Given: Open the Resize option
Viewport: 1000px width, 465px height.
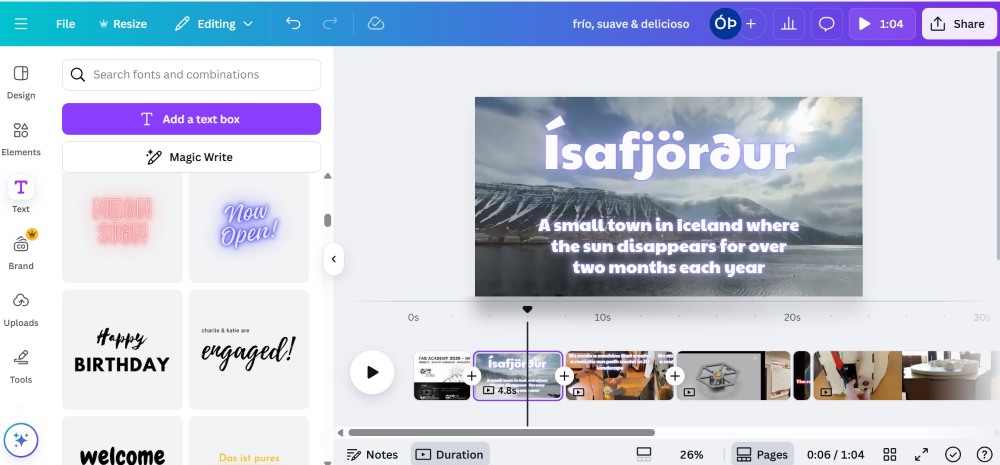Looking at the screenshot, I should [123, 24].
